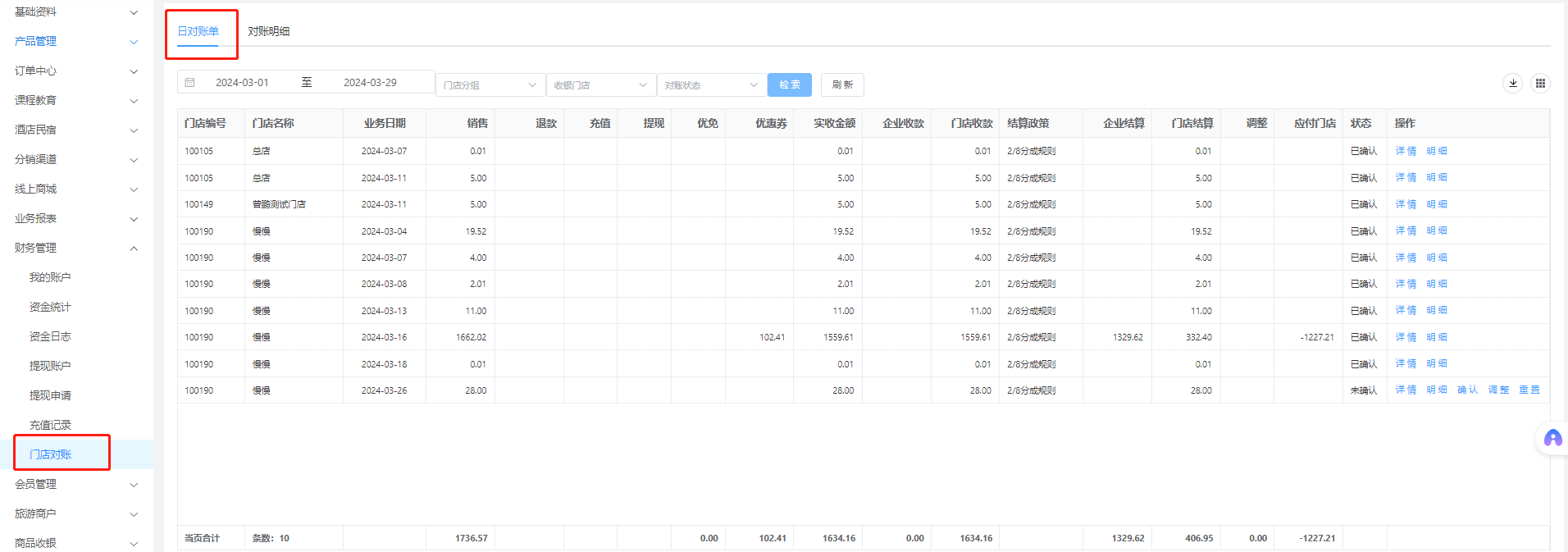Expand the 门店分组 dropdown
This screenshot has width=1568, height=552.
pos(490,85)
